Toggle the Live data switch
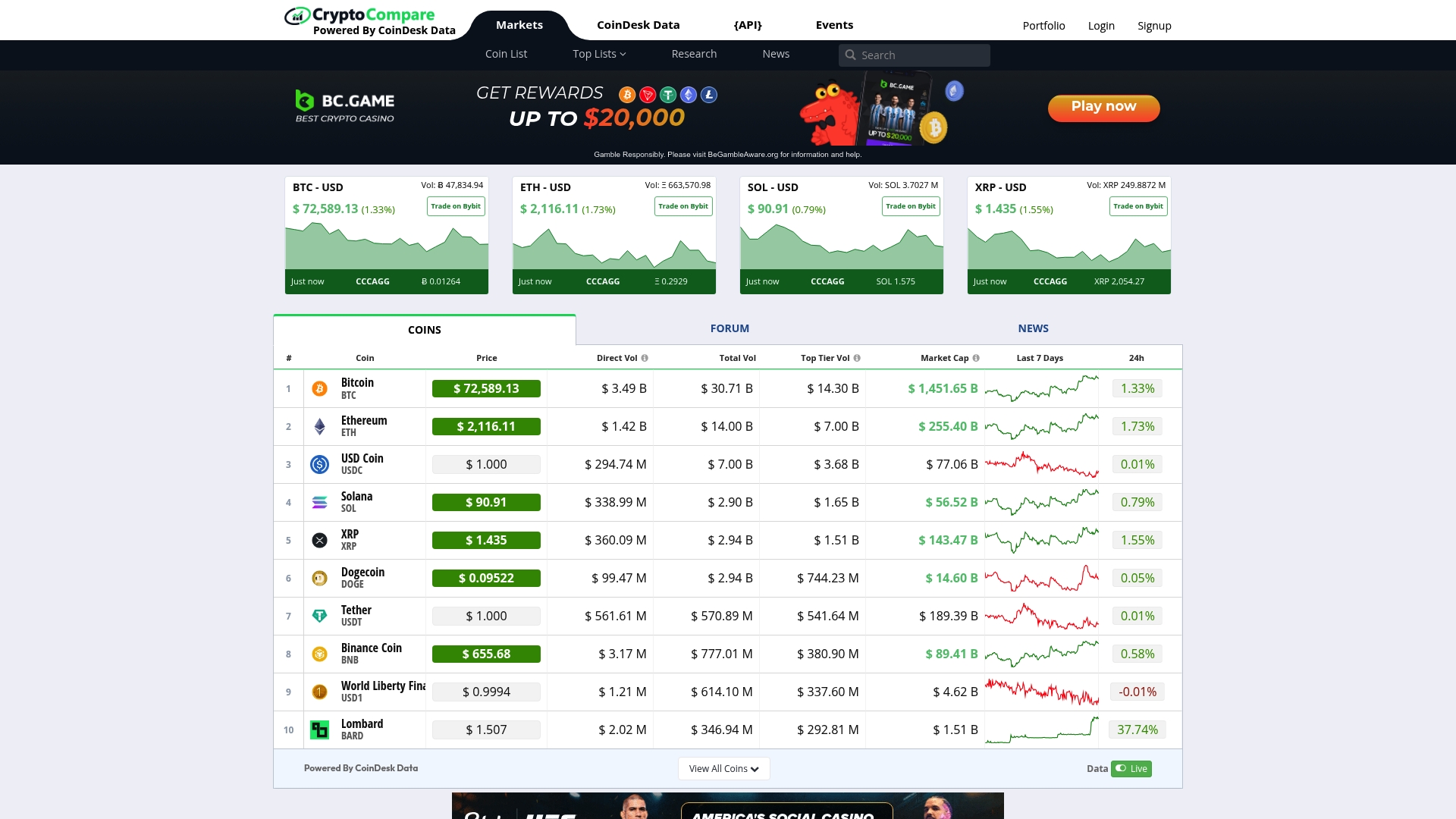 pos(1131,768)
